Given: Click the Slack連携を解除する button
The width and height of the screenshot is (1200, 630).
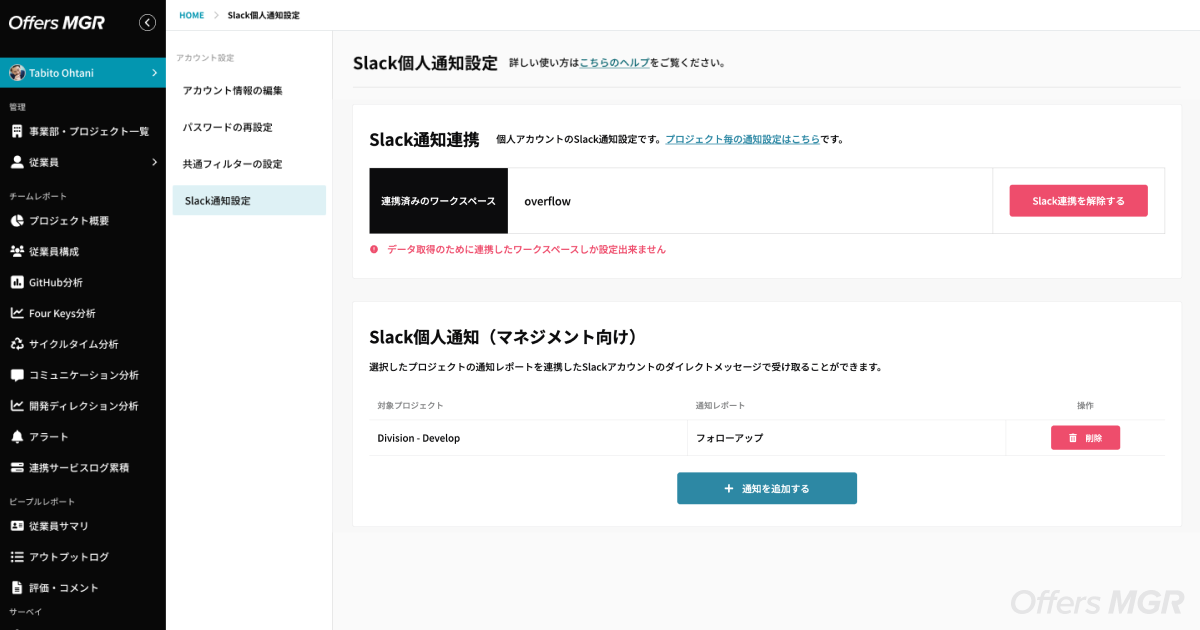Looking at the screenshot, I should pyautogui.click(x=1078, y=200).
